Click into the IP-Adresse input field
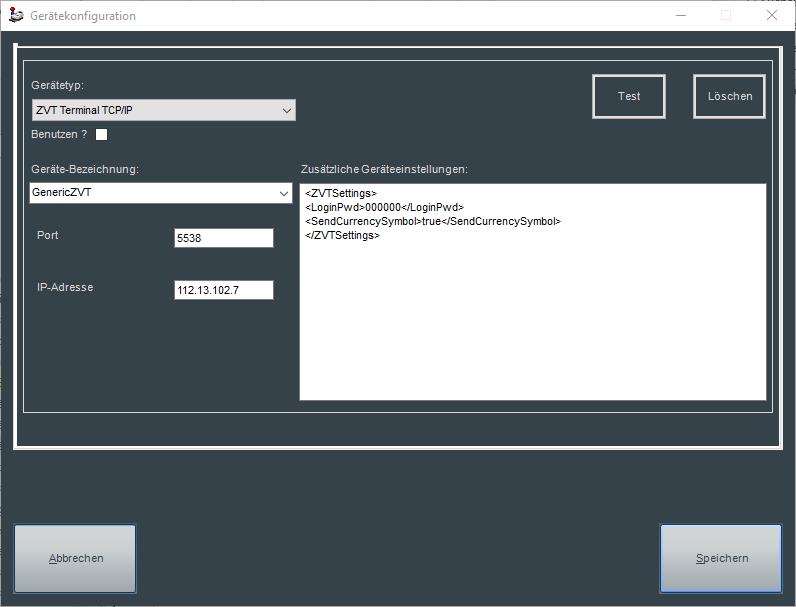 pyautogui.click(x=223, y=290)
